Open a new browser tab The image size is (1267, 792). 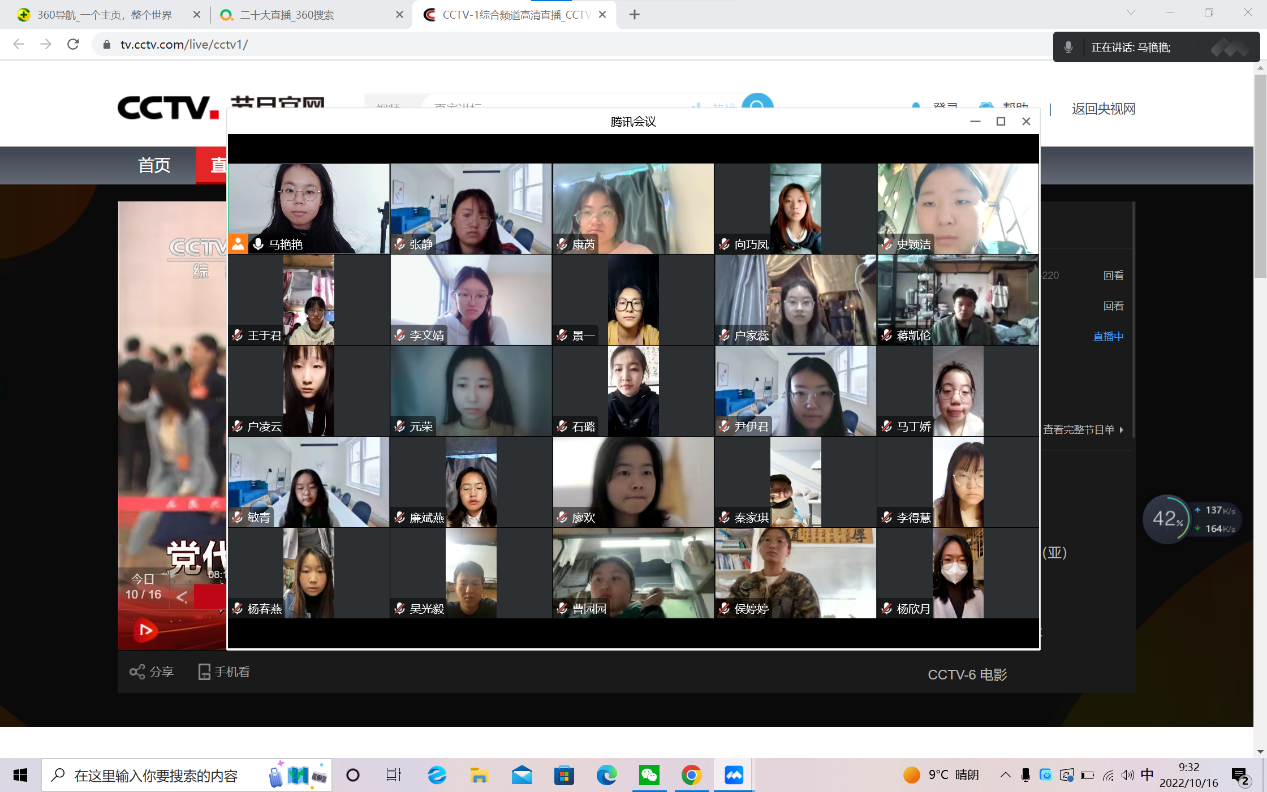634,15
